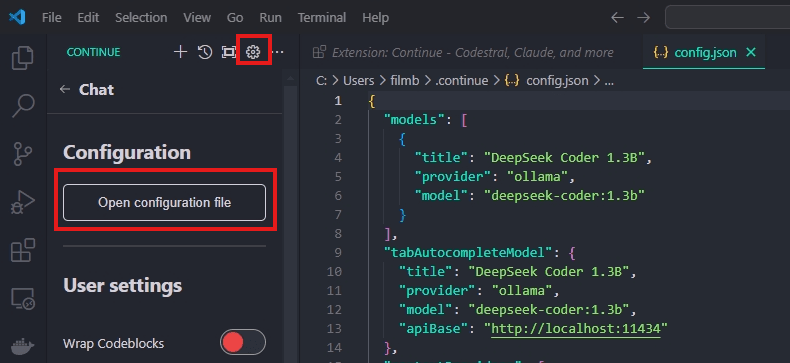This screenshot has height=363, width=790.
Task: Click the VS Code logo icon
Action: (17, 18)
